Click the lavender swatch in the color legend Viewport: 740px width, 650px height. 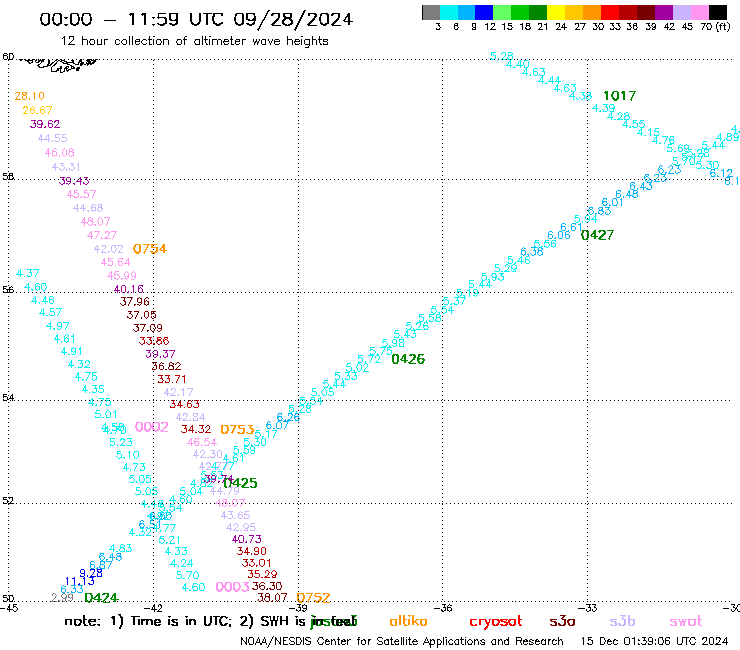682,12
